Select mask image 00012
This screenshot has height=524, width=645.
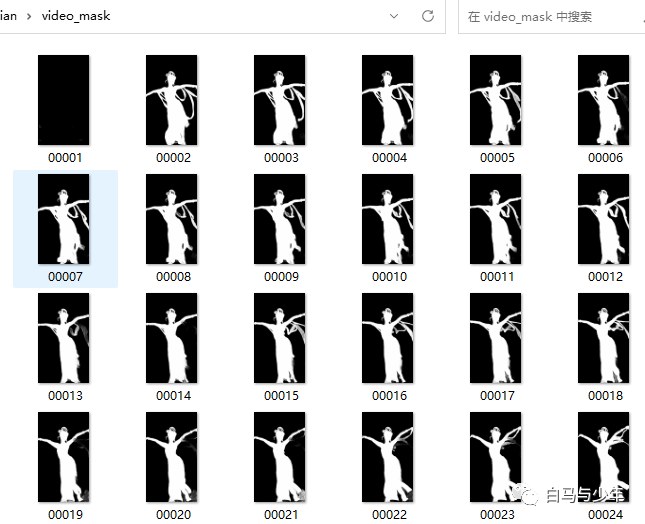(603, 219)
